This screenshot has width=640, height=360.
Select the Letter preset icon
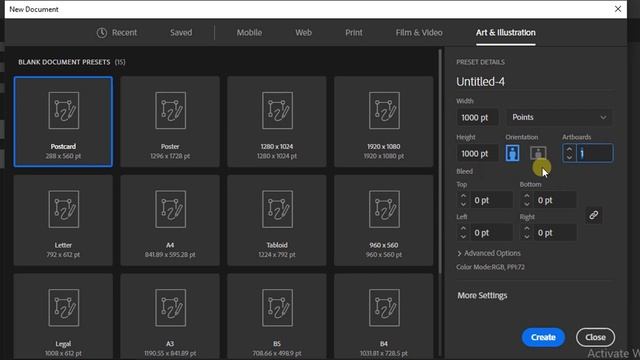[x=64, y=209]
